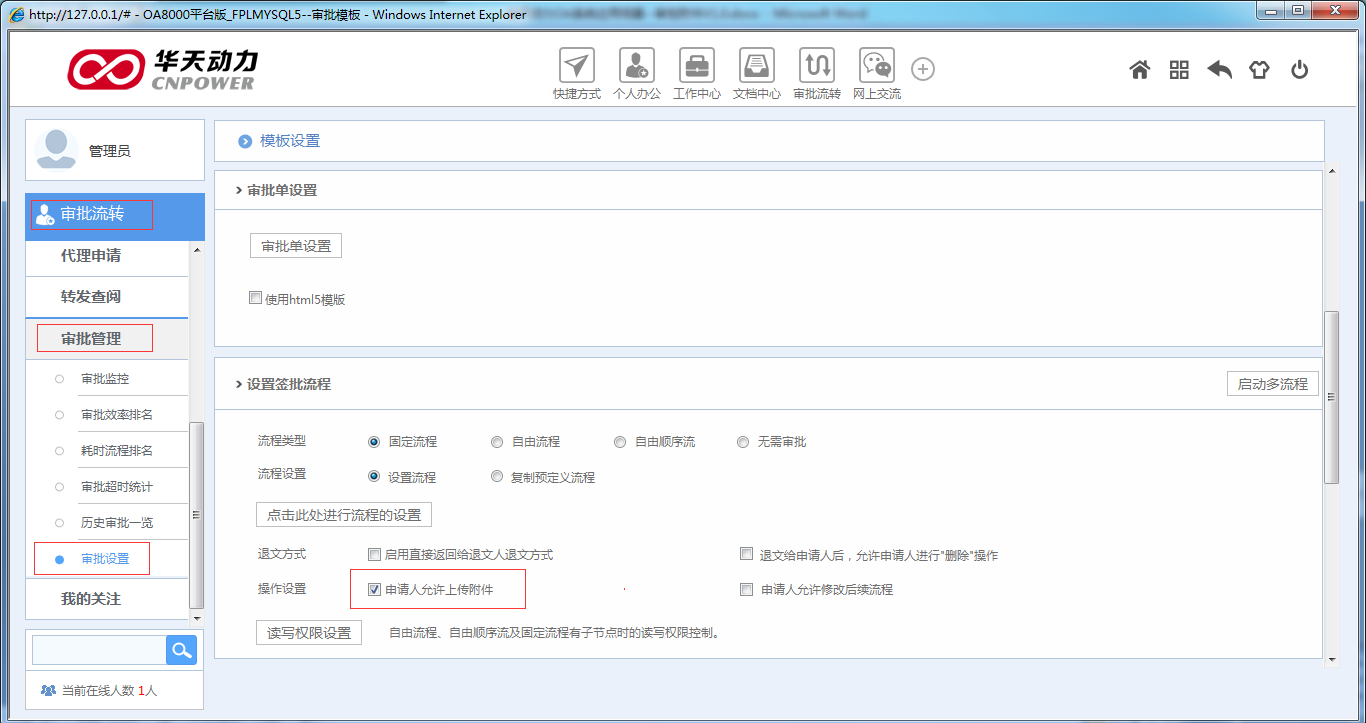Open the 网上交流 chat icon
Screen dimensions: 1366x723
pos(877,66)
